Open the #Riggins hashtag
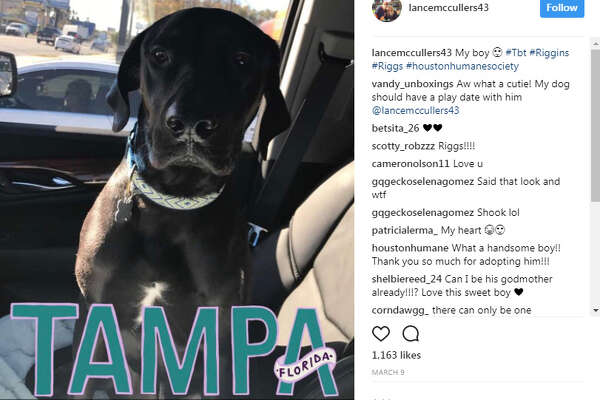 tap(549, 52)
